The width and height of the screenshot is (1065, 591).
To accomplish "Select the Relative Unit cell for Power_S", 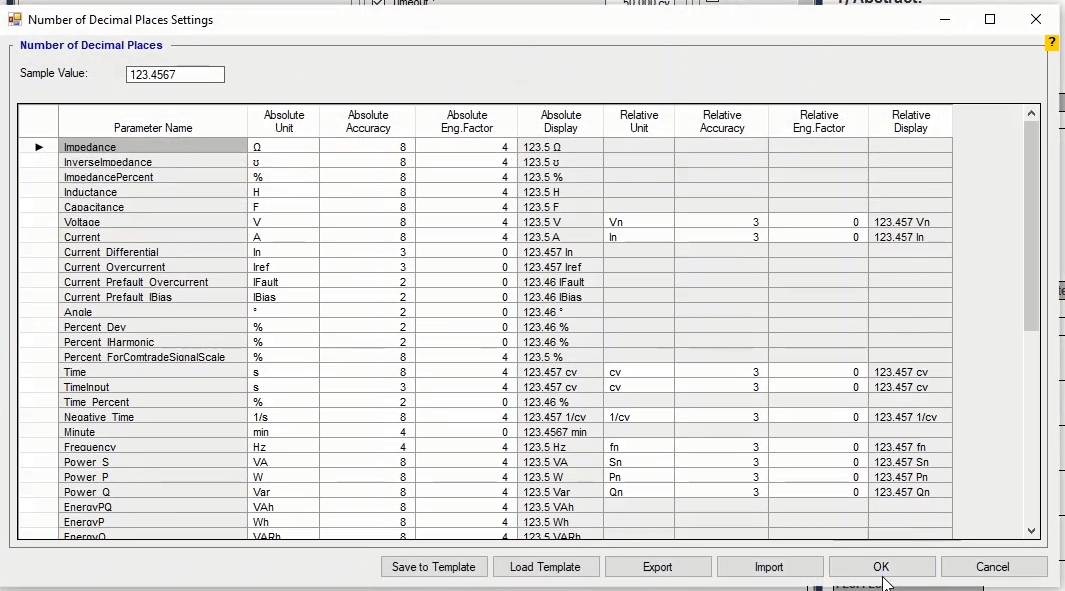I will click(x=639, y=462).
